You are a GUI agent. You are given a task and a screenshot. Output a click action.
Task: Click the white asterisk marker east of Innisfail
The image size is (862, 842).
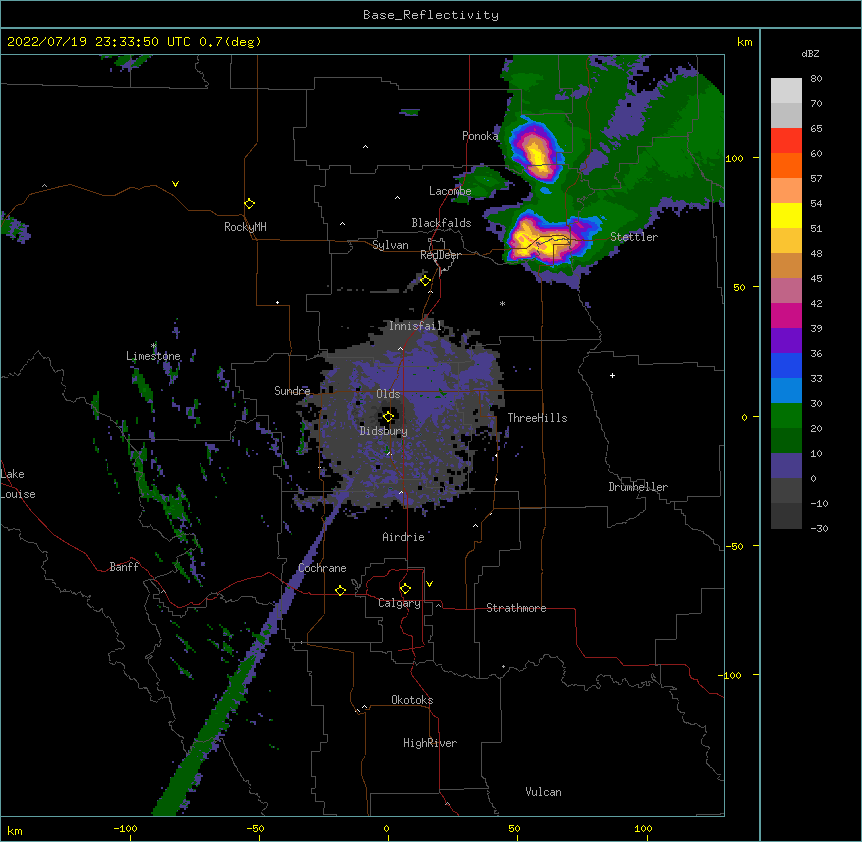click(502, 303)
